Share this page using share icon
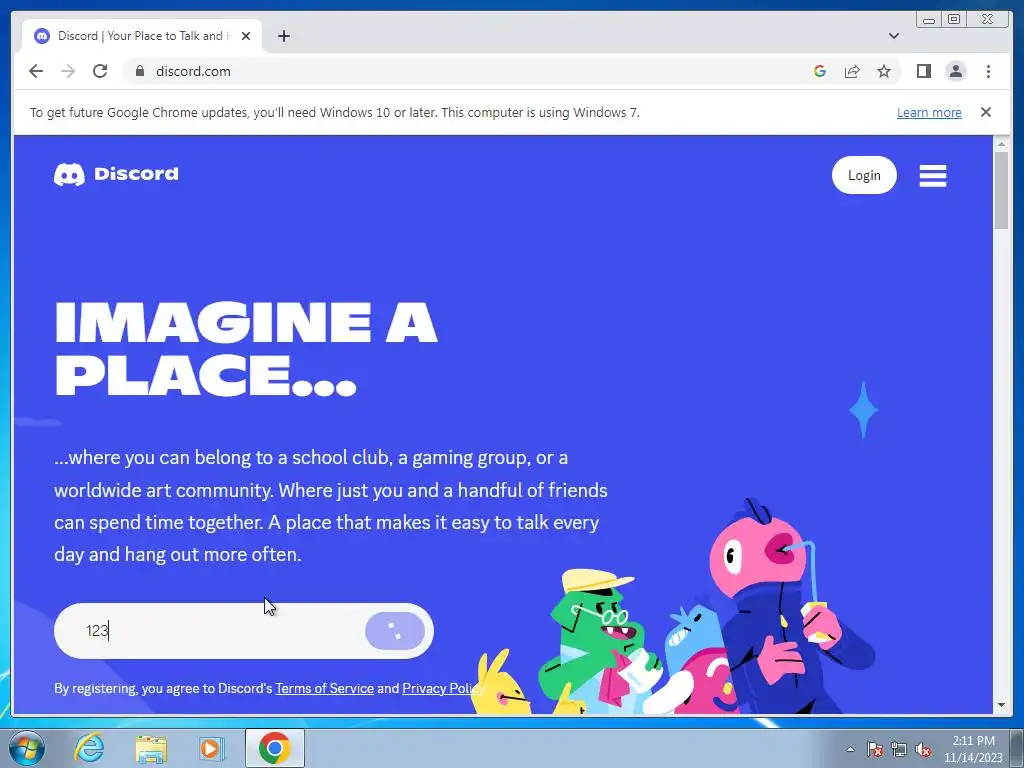Viewport: 1024px width, 768px height. tap(852, 71)
